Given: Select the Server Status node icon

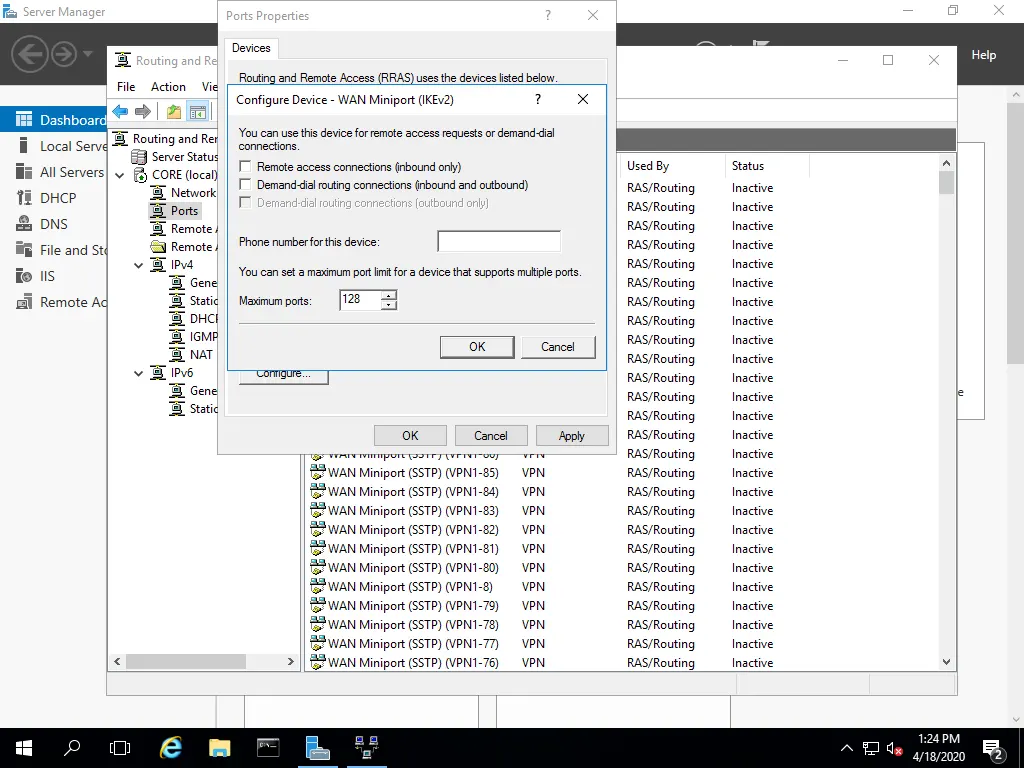Looking at the screenshot, I should 140,157.
